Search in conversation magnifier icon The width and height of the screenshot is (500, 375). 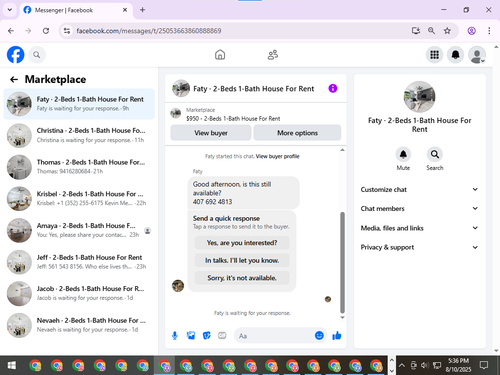[435, 154]
